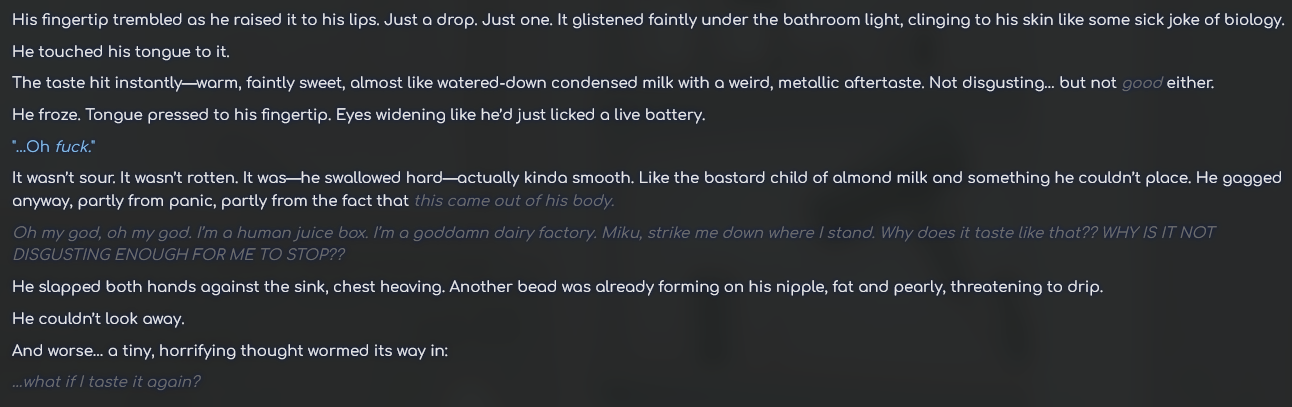1292x407 pixels.
Task: Click the italic phrase "this came out of his body"
Action: pos(514,201)
